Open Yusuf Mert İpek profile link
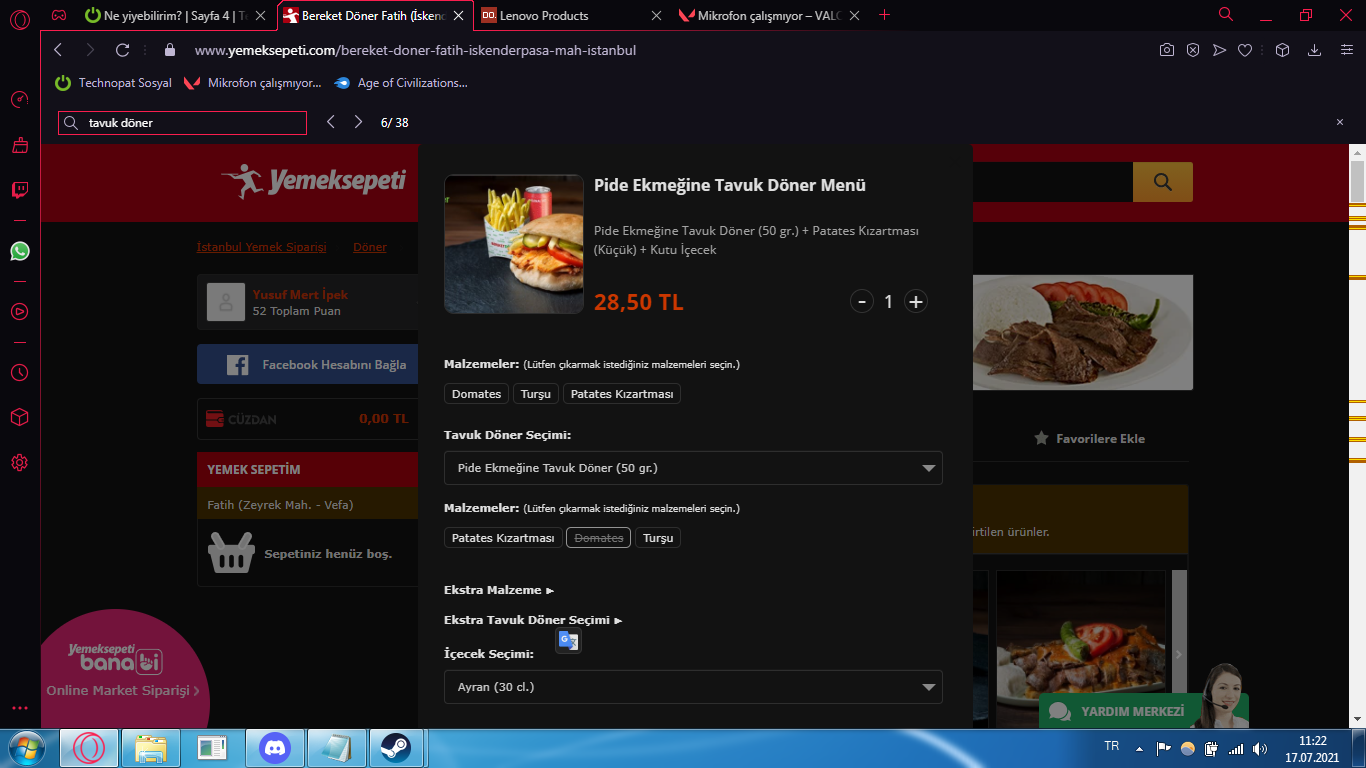The image size is (1366, 768). [x=300, y=295]
